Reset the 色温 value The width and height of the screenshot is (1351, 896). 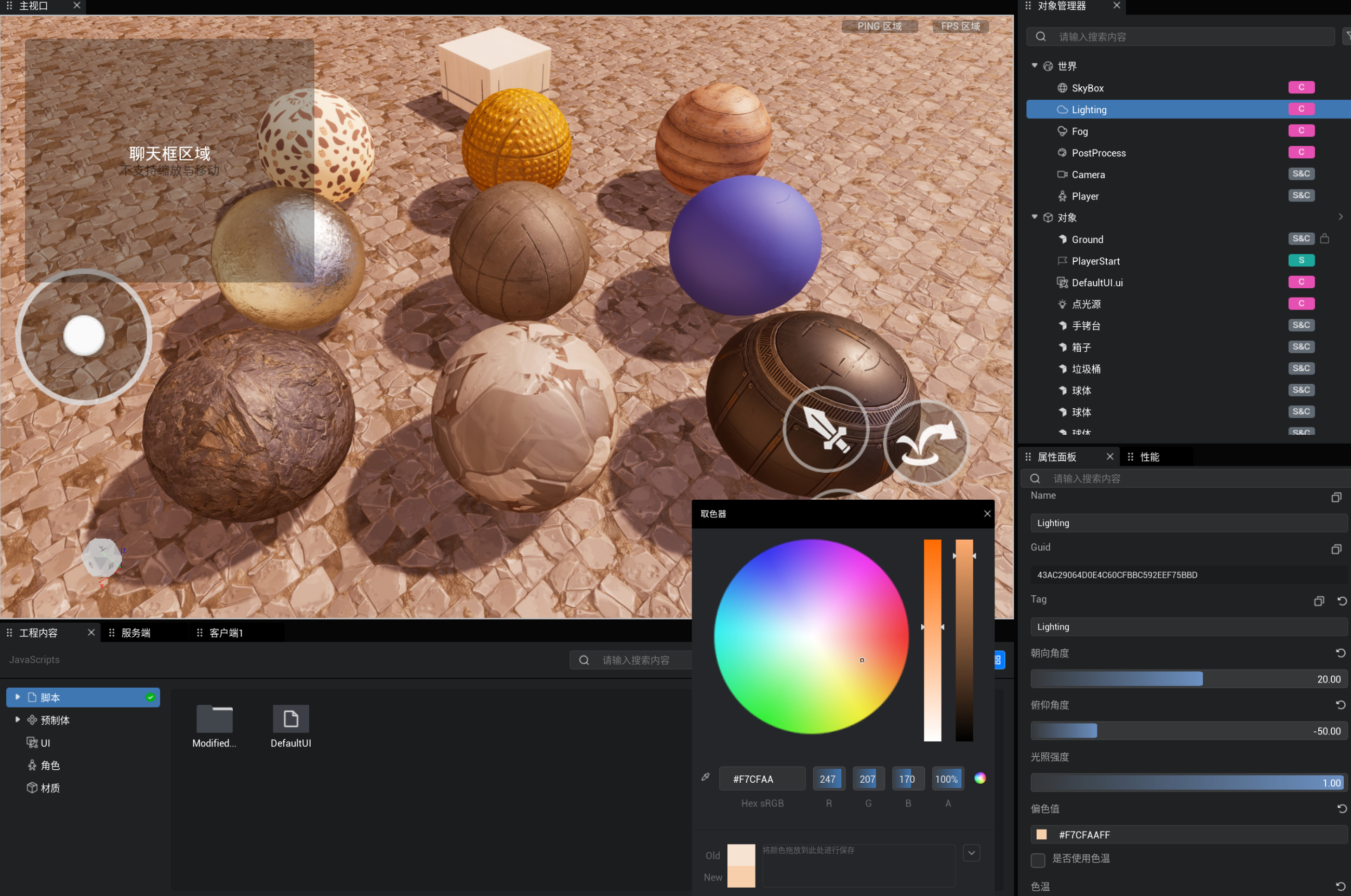pos(1341,886)
